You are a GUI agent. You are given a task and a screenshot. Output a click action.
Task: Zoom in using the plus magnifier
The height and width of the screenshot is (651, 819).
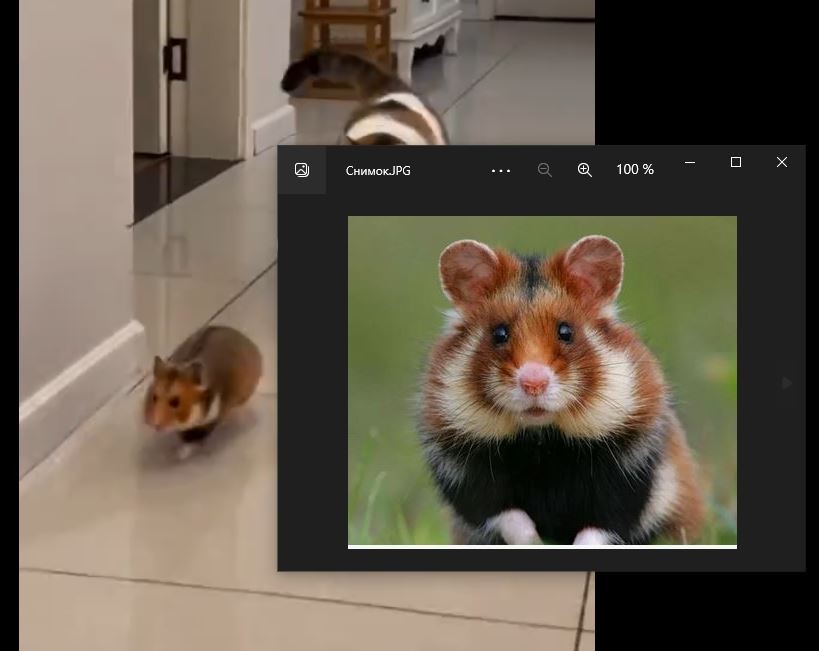tap(584, 170)
